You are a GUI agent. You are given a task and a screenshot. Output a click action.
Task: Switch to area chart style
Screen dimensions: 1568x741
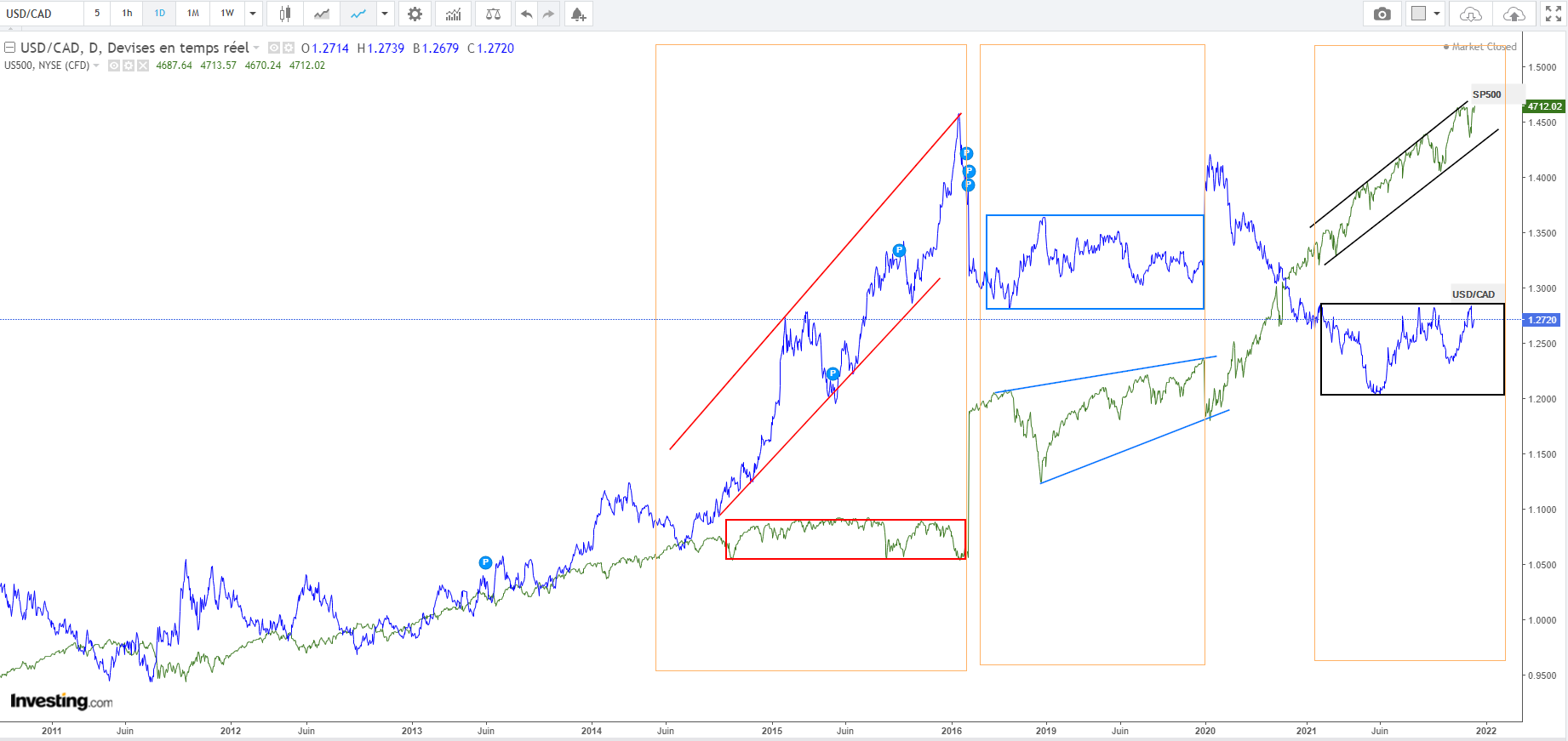coord(322,14)
